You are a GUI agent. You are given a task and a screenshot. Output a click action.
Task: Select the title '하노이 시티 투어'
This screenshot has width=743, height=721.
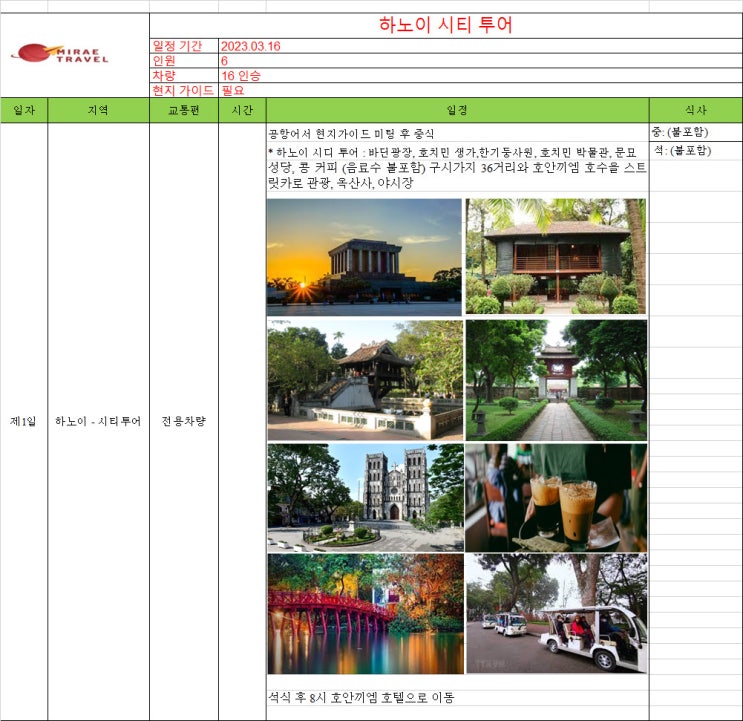(446, 25)
